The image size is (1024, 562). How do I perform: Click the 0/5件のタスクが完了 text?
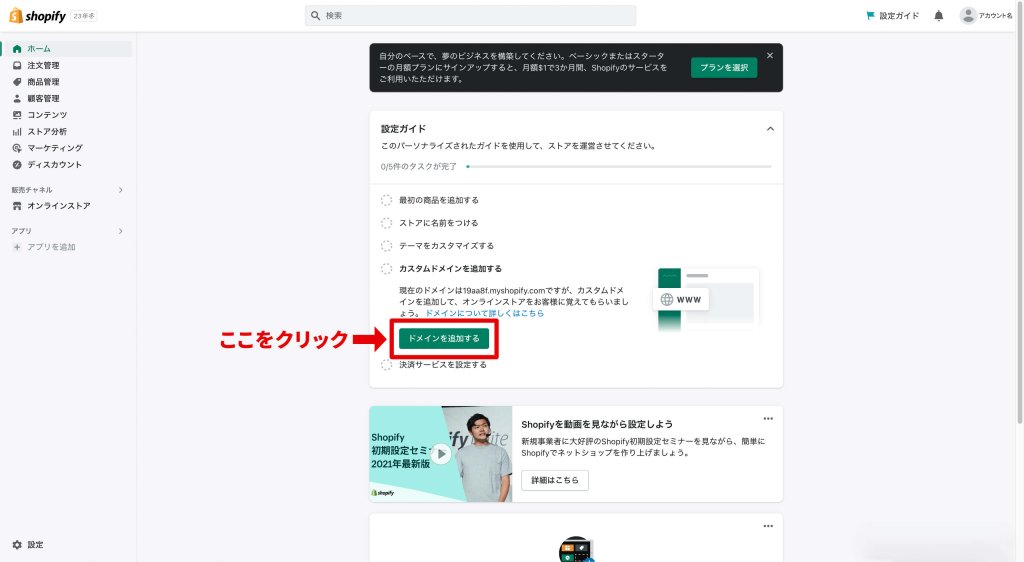pyautogui.click(x=419, y=166)
